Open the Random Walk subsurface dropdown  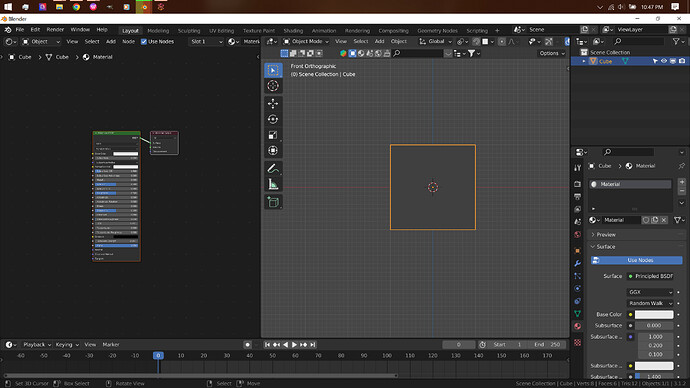tap(650, 303)
